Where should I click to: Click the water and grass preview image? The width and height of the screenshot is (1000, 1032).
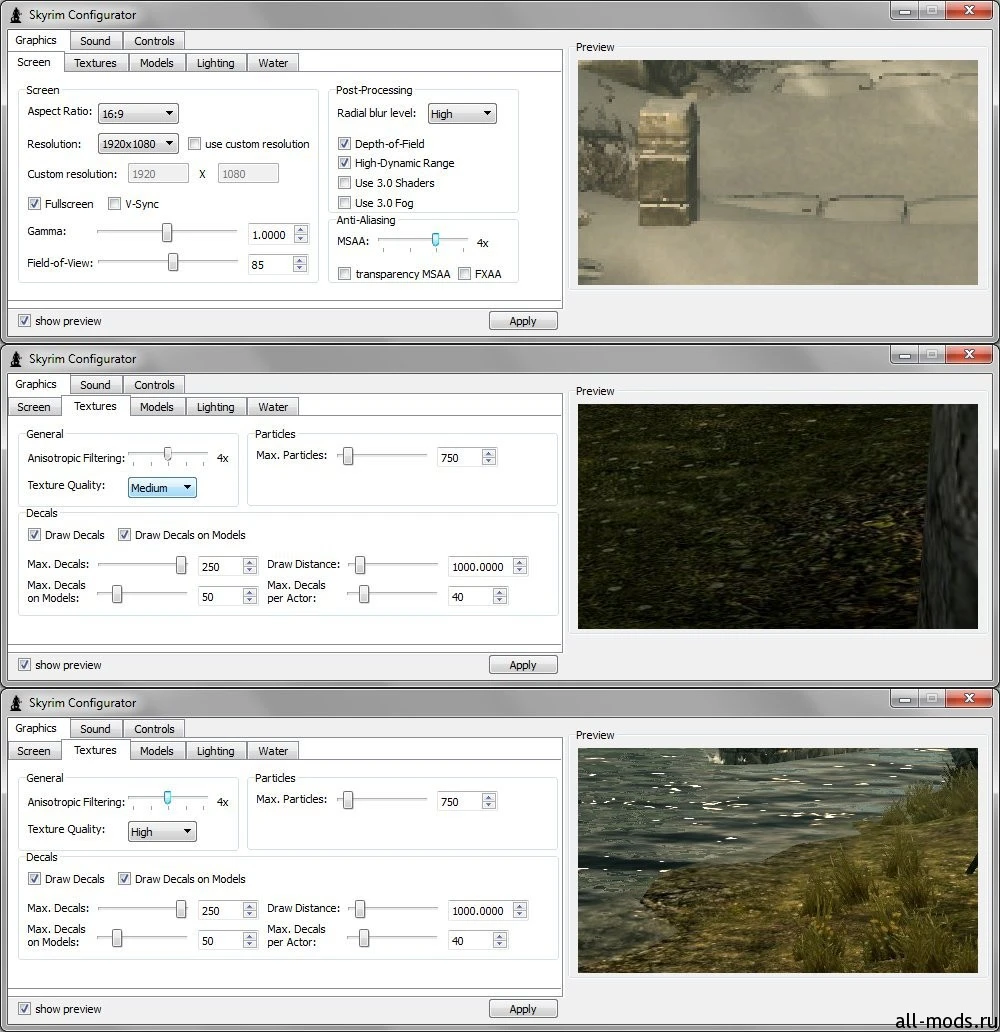777,860
